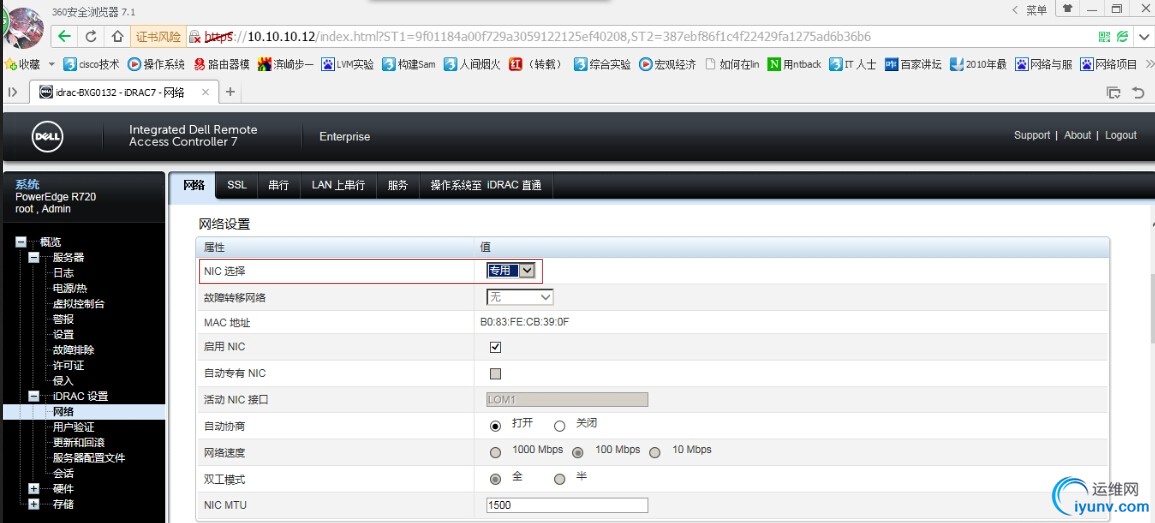Collapse the 服务器 tree node

tap(33, 258)
